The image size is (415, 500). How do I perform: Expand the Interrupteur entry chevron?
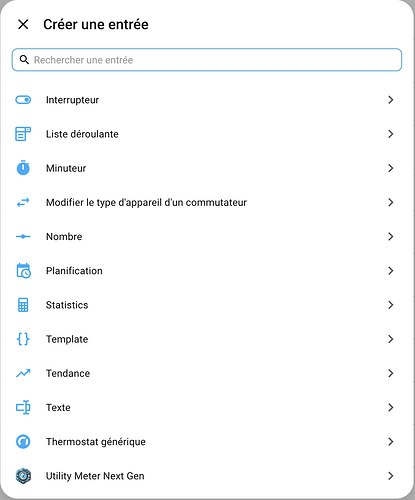click(391, 100)
